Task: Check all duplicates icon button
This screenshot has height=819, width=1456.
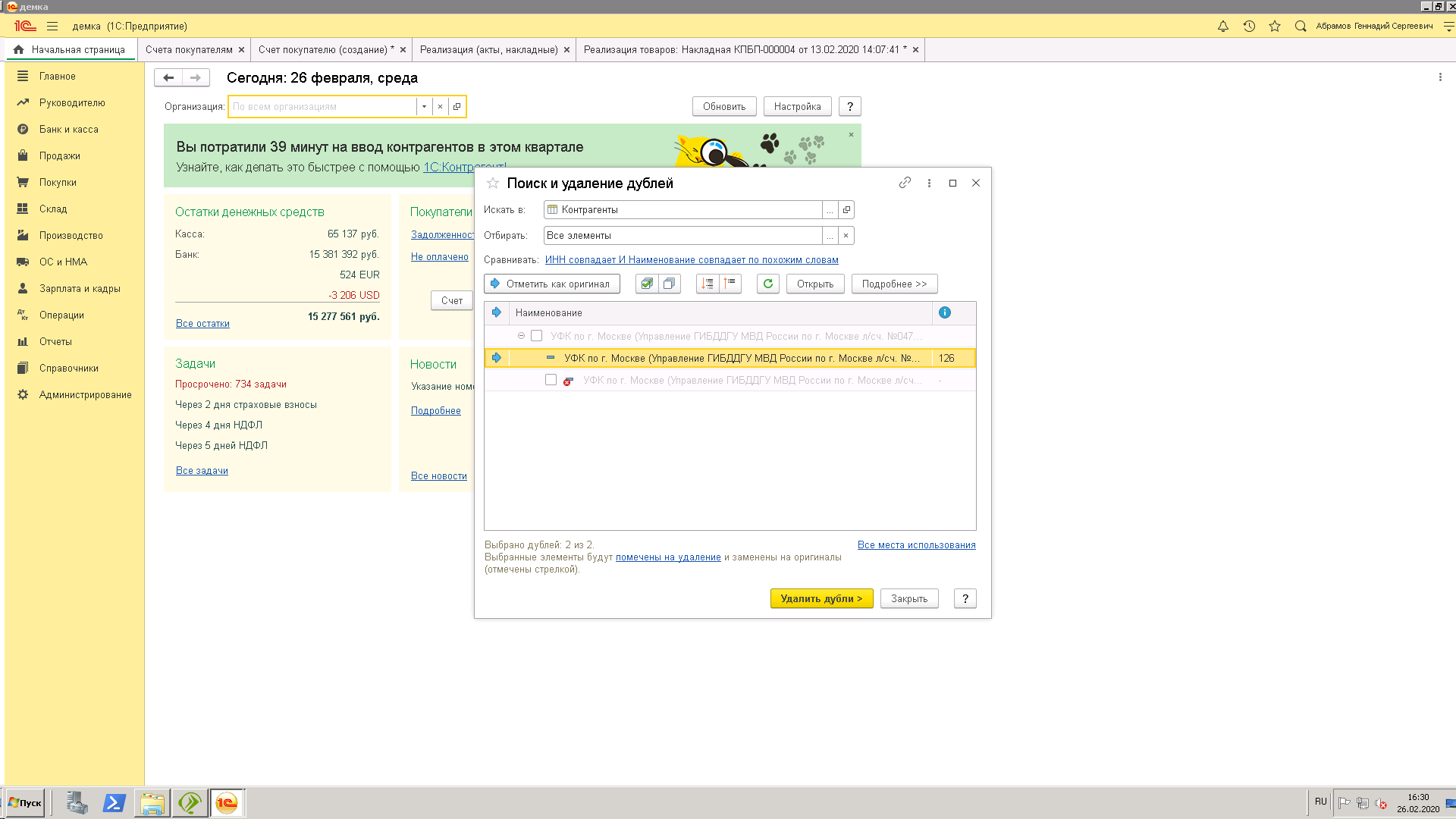Action: 647,284
